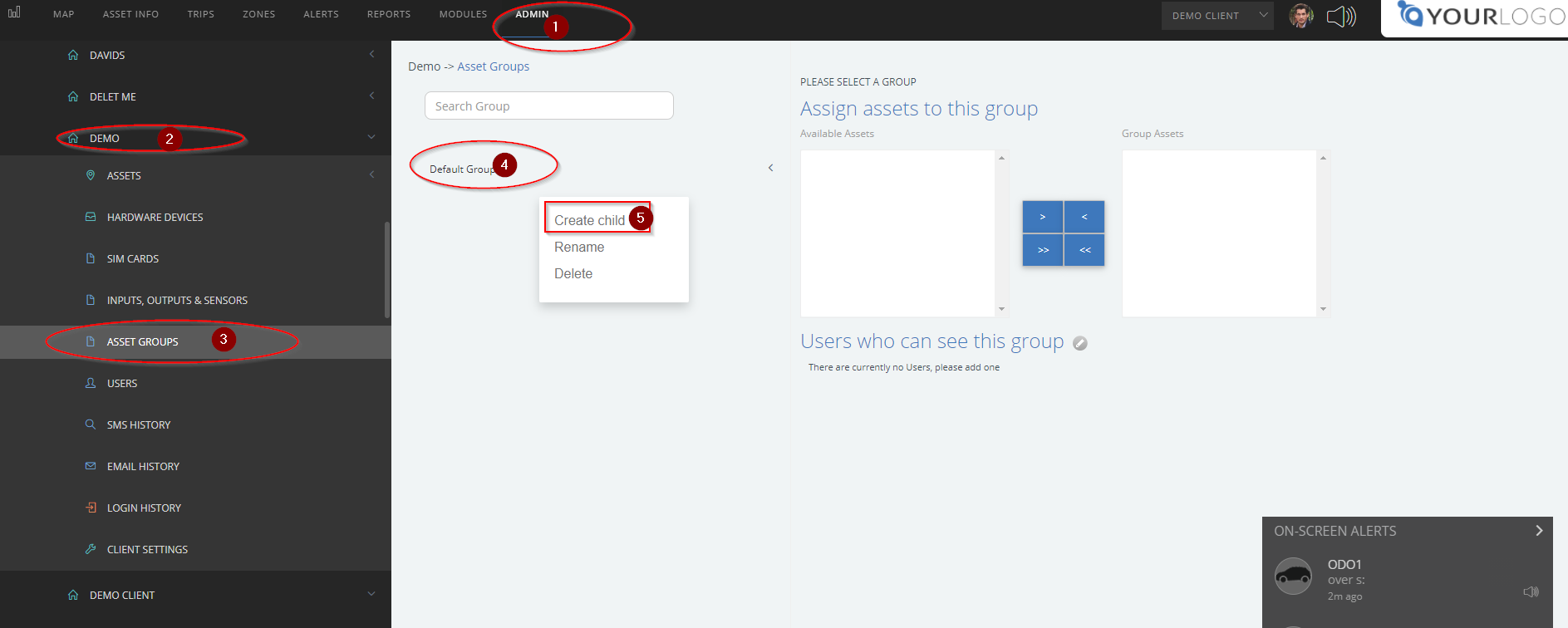Expand the DELET ME client chevron

(x=371, y=96)
